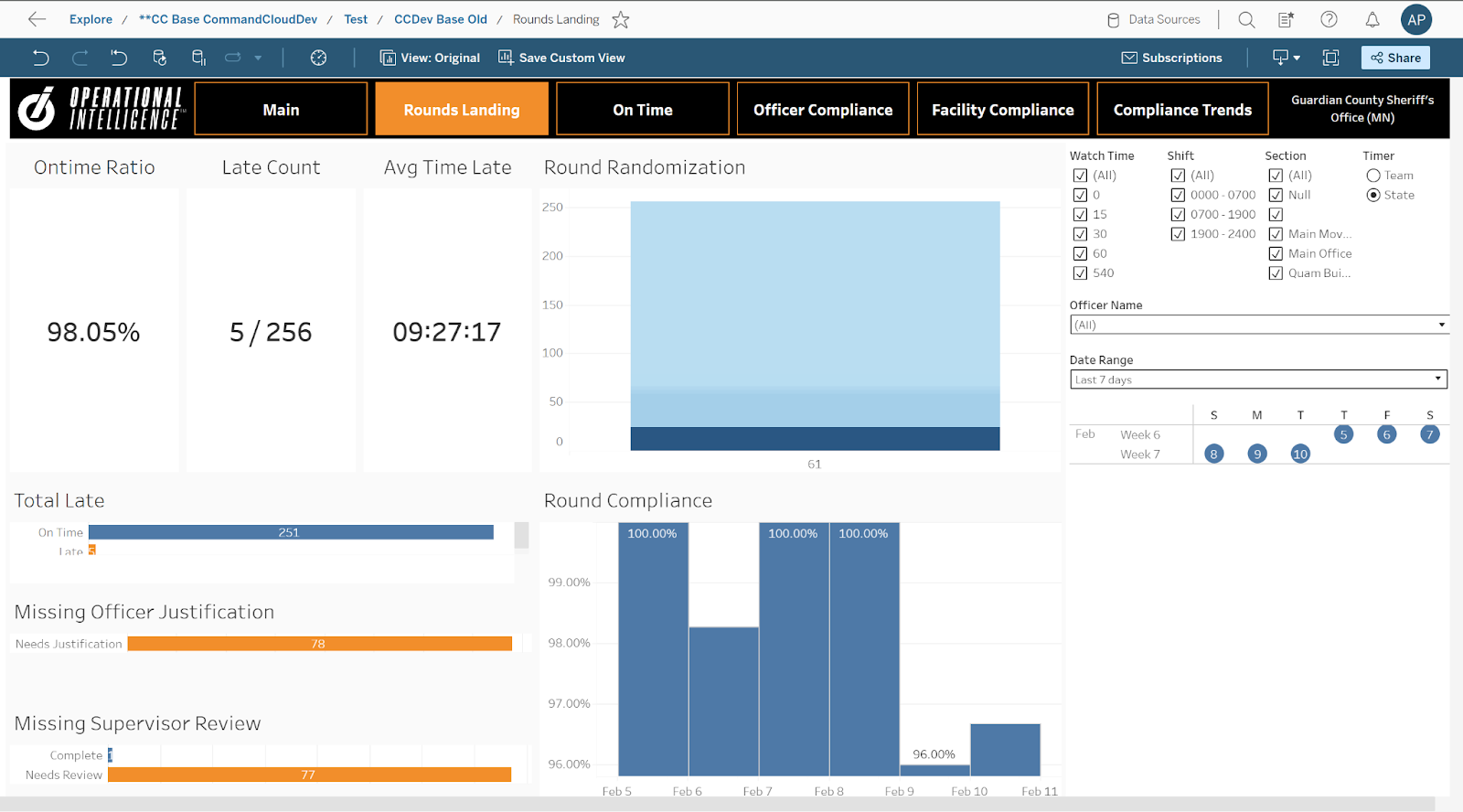Viewport: 1463px width, 812px height.
Task: Toggle Watch Time (All) checkbox
Action: click(x=1080, y=176)
